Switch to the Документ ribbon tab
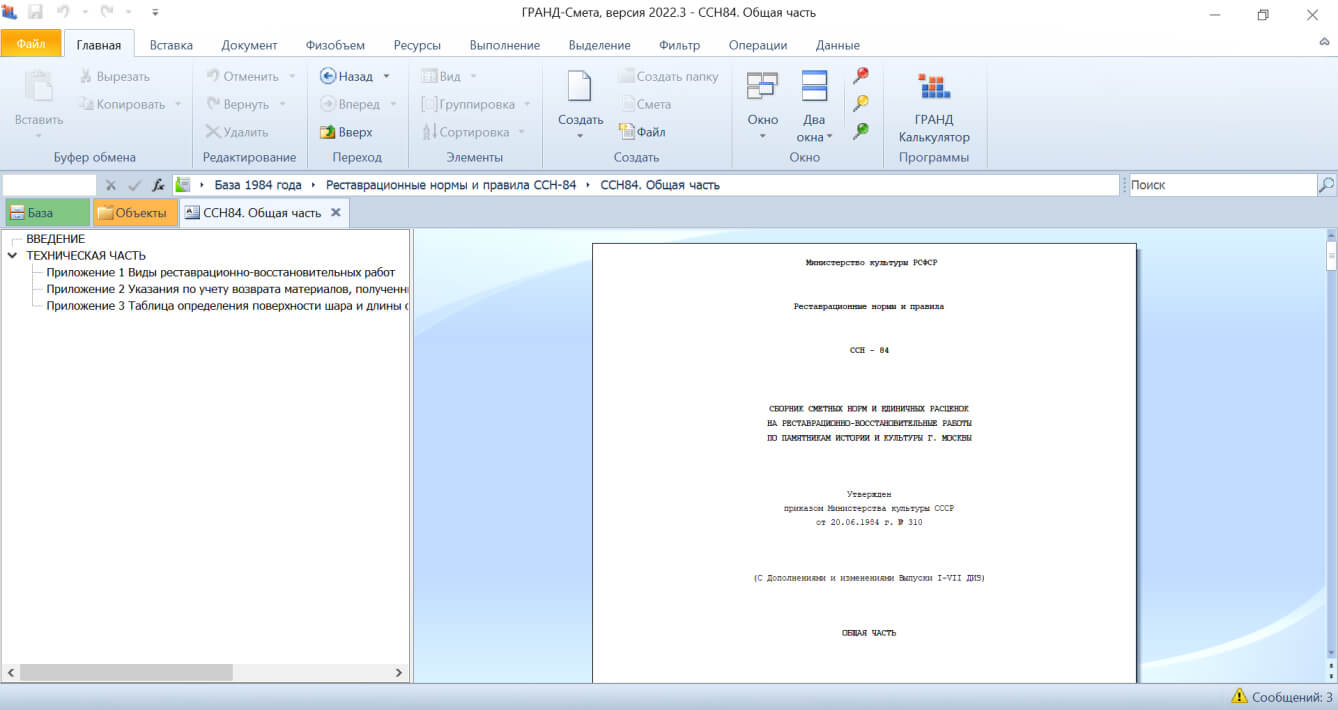Screen dimensions: 1338x710 [249, 45]
